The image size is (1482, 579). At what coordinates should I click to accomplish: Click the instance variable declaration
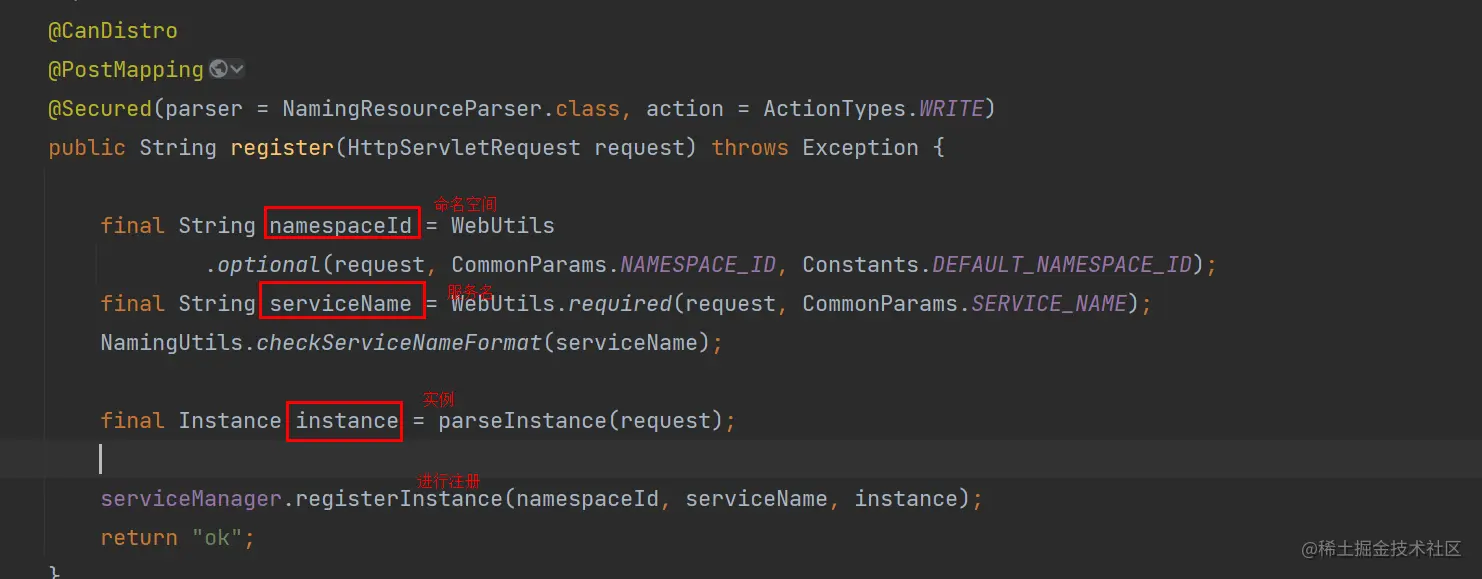[x=347, y=421]
